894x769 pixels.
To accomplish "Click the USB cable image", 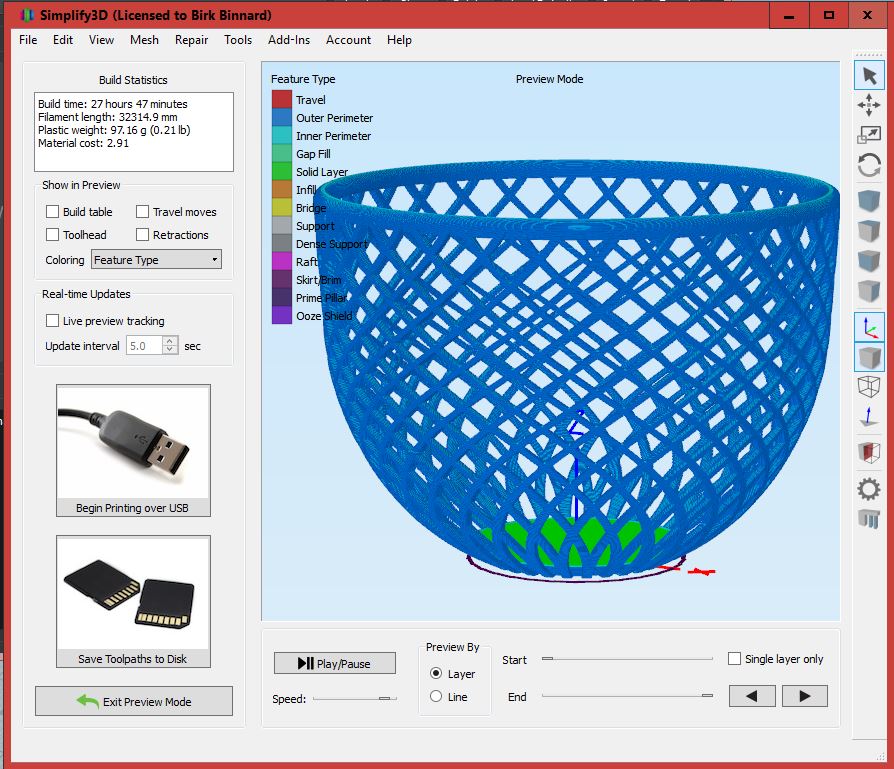I will tap(133, 442).
